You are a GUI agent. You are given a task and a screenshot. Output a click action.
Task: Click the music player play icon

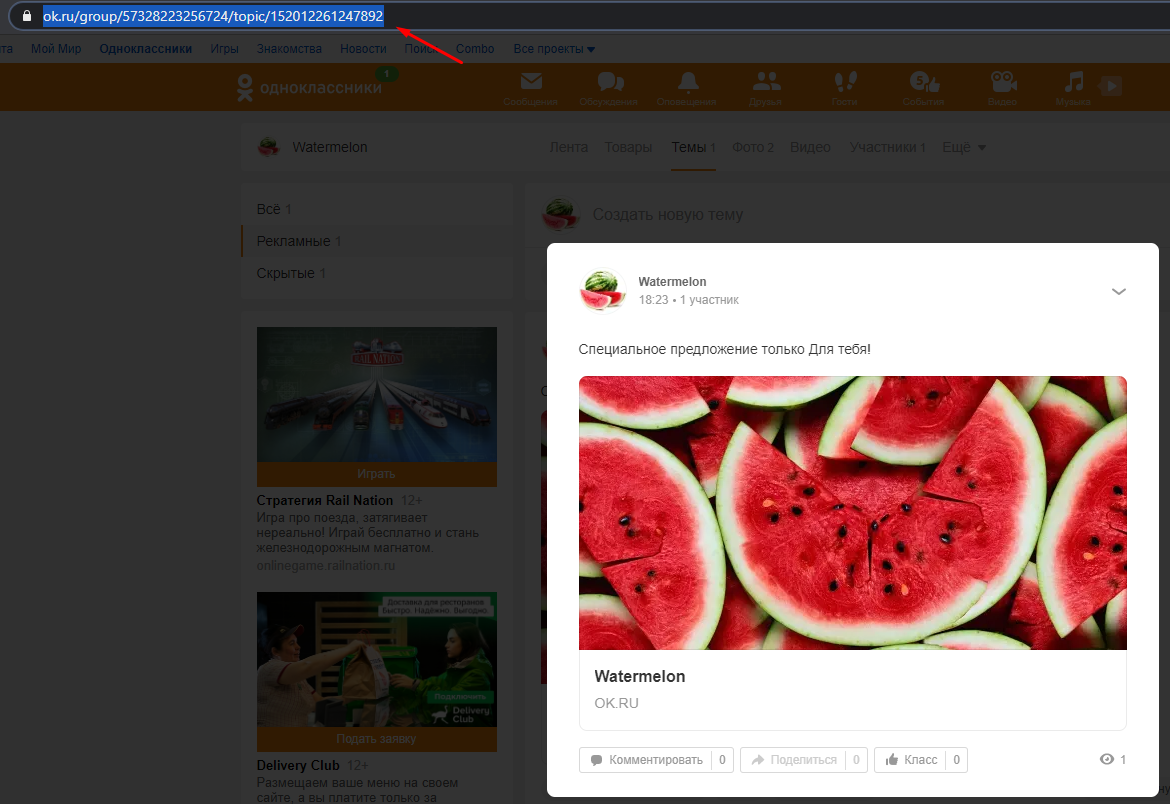point(1111,86)
